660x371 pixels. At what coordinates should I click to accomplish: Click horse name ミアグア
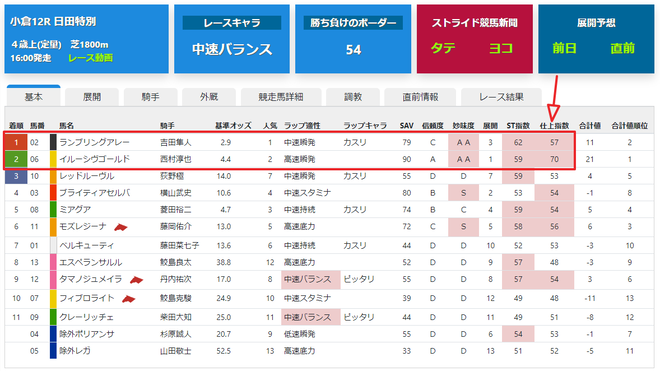(x=75, y=210)
